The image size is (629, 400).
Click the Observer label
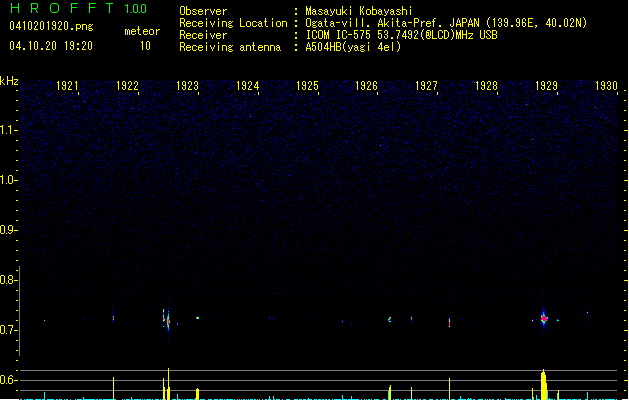203,11
